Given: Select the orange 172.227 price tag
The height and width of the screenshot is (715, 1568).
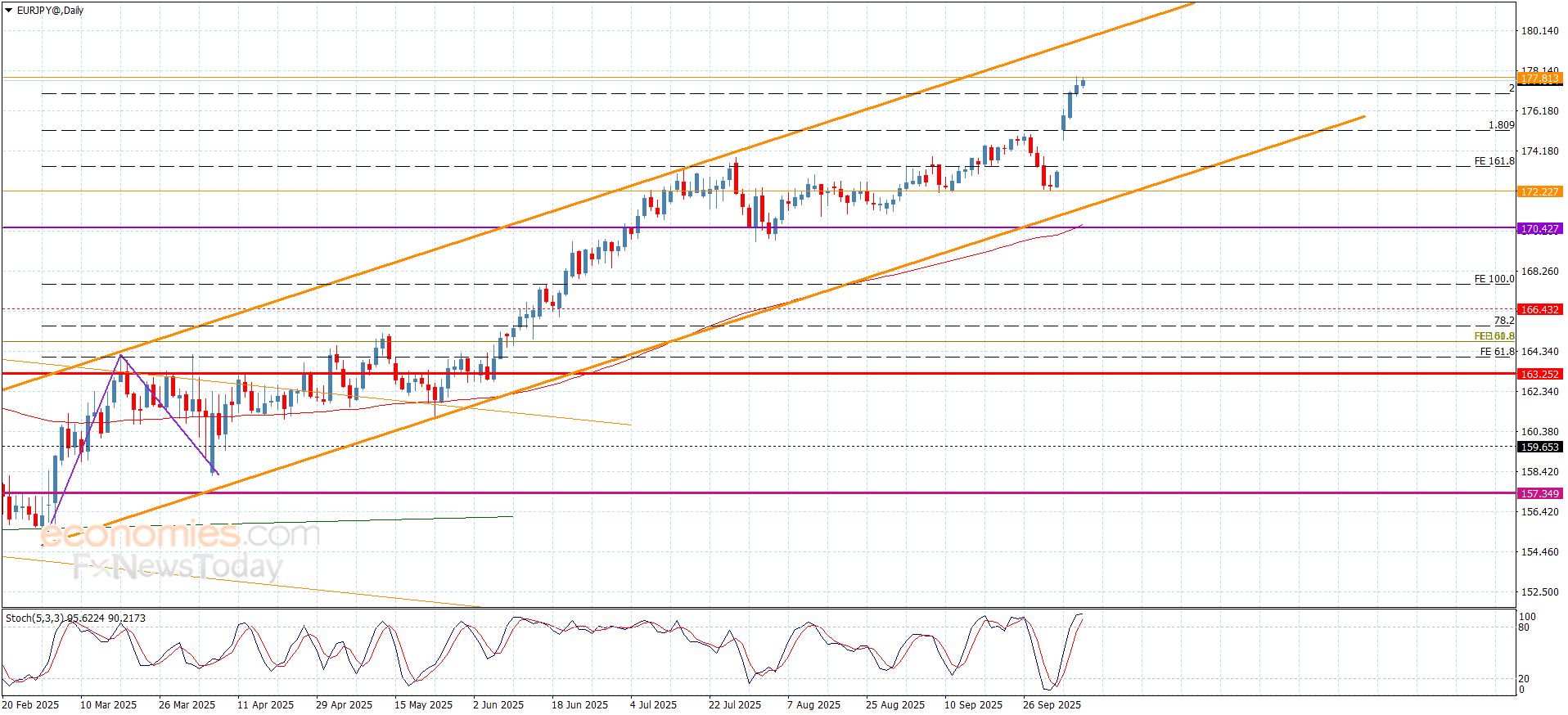Looking at the screenshot, I should (1539, 191).
